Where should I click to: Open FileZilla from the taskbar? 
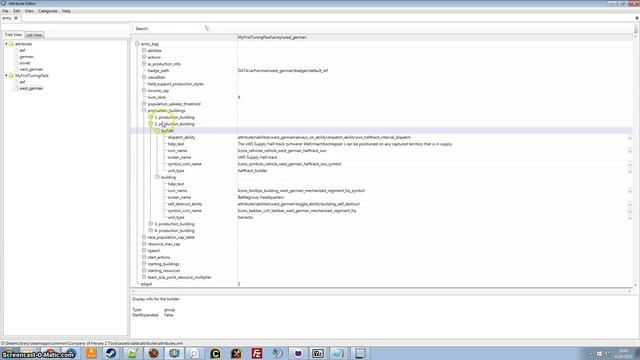tap(257, 353)
